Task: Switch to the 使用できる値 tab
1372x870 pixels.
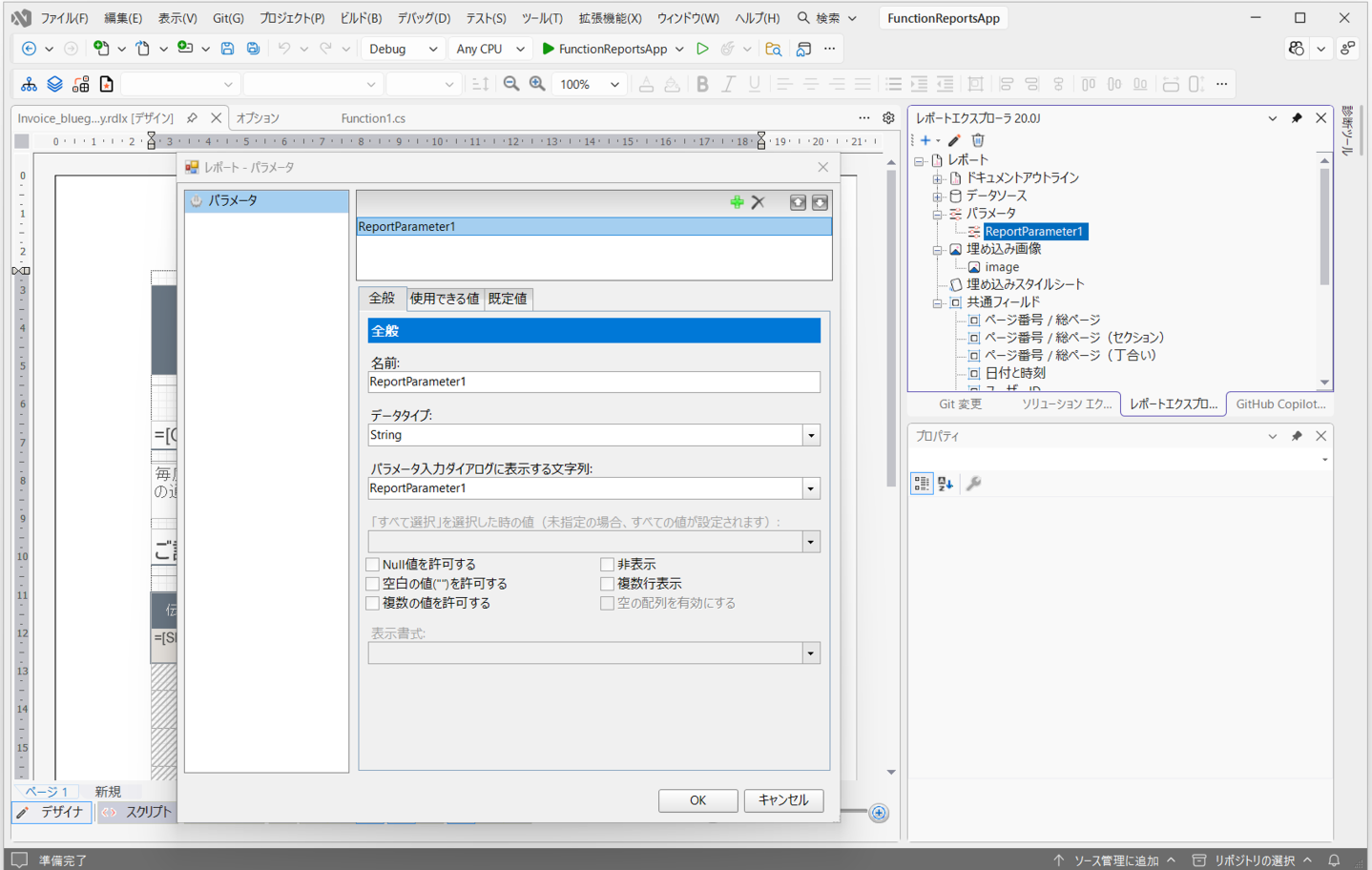Action: pos(445,299)
